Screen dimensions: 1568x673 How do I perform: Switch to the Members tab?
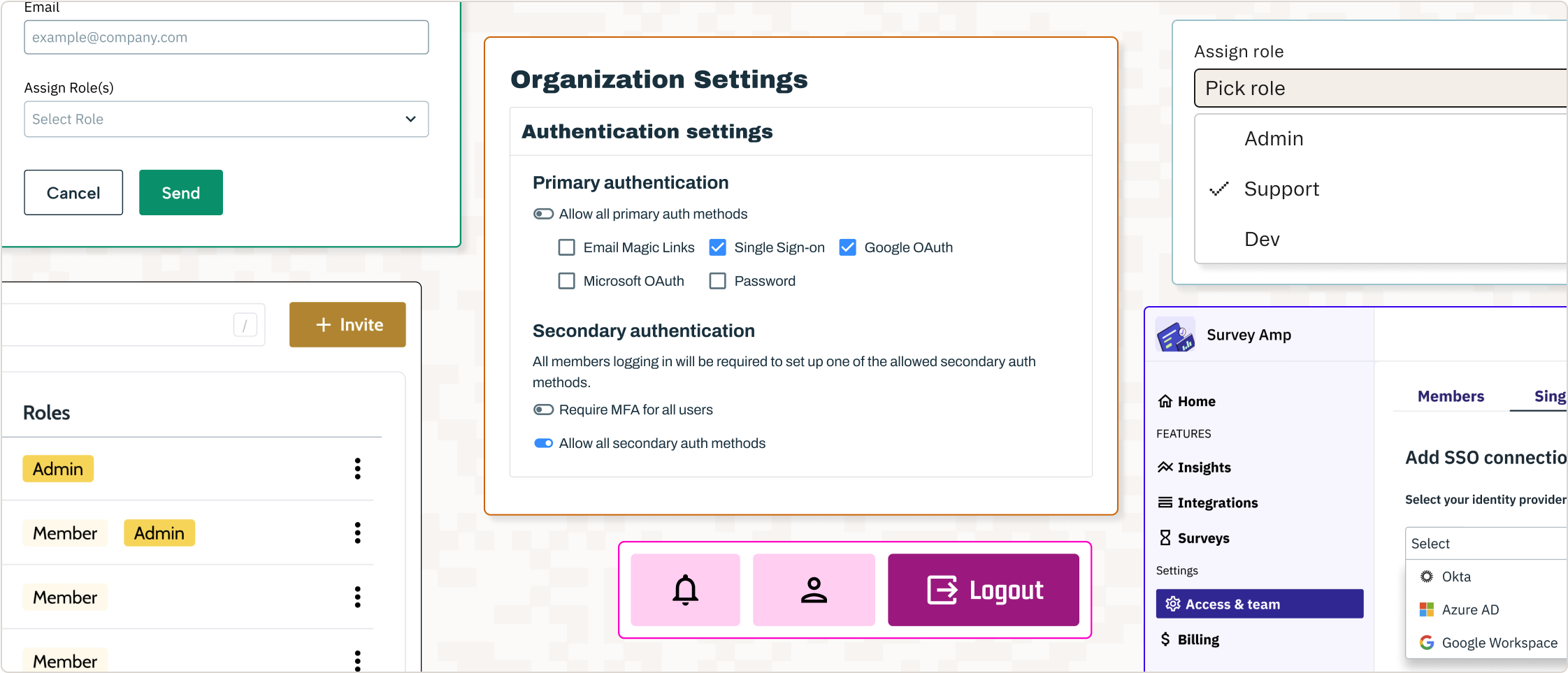[1451, 396]
